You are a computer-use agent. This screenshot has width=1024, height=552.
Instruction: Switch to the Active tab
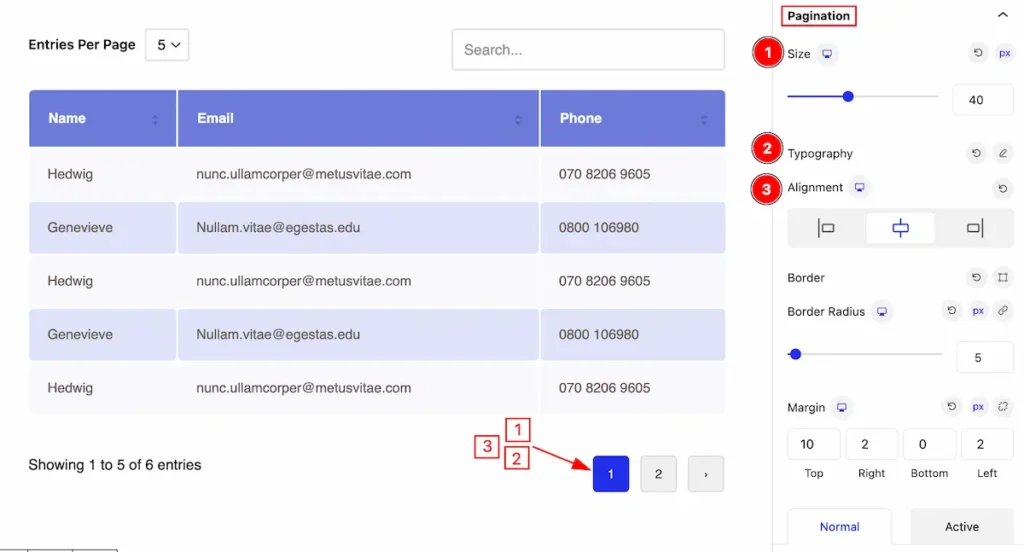tap(961, 527)
